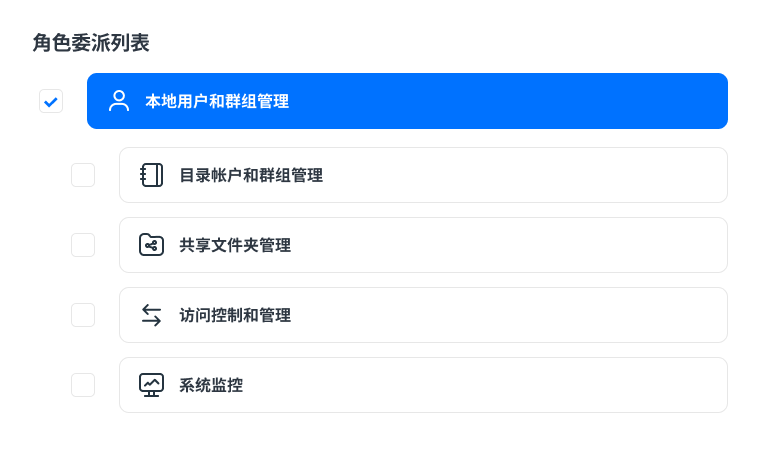Image resolution: width=760 pixels, height=475 pixels.
Task: Click the 共享文件夹管理 text label
Action: coord(235,245)
